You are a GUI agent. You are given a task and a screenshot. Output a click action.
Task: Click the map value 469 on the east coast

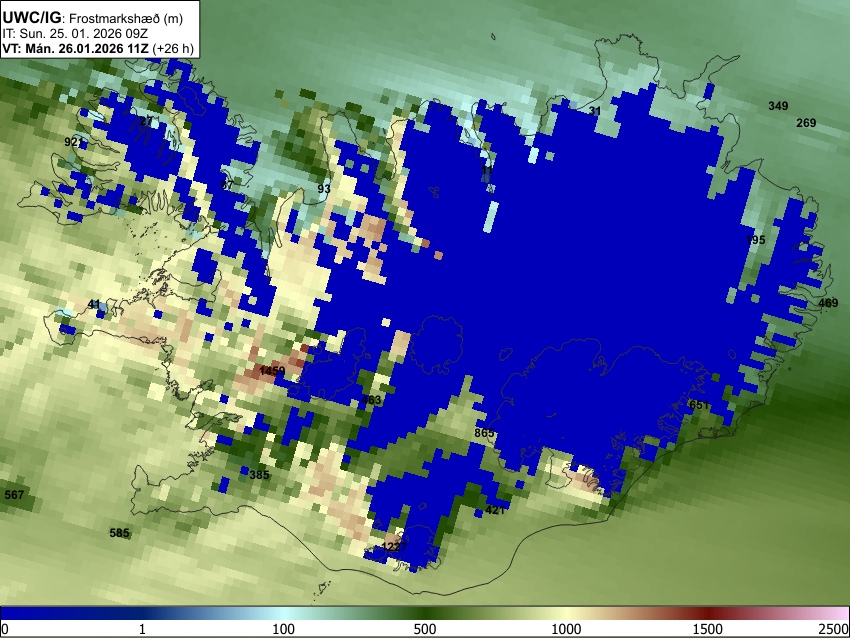pyautogui.click(x=828, y=303)
